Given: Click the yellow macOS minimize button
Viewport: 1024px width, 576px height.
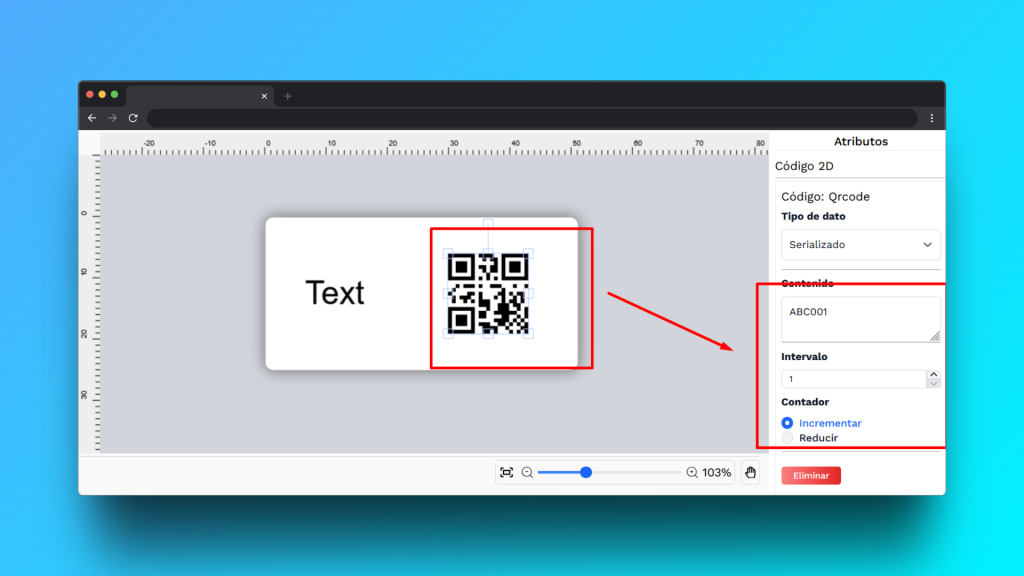Looking at the screenshot, I should click(102, 95).
